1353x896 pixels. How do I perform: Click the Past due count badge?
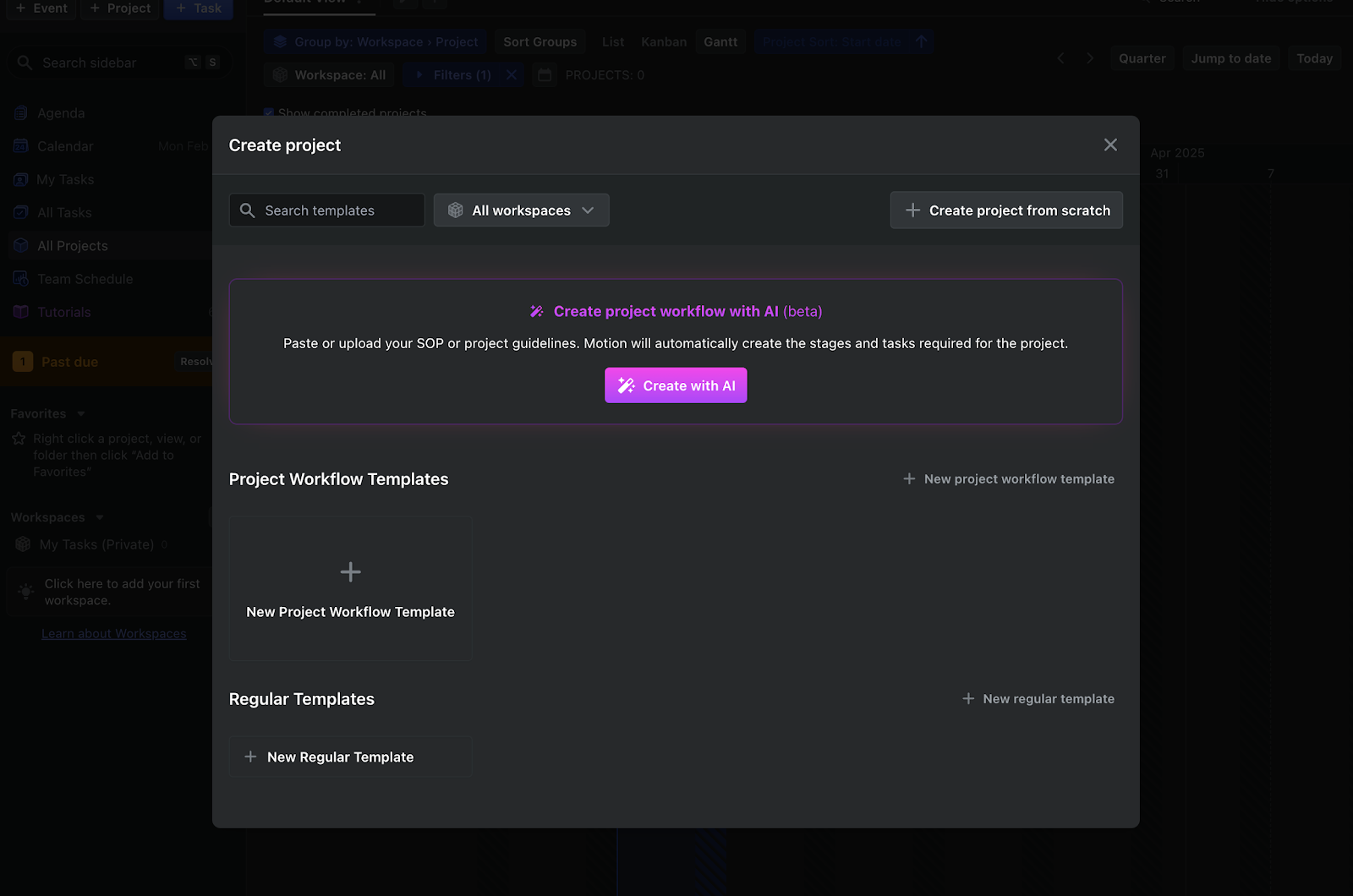(x=23, y=362)
